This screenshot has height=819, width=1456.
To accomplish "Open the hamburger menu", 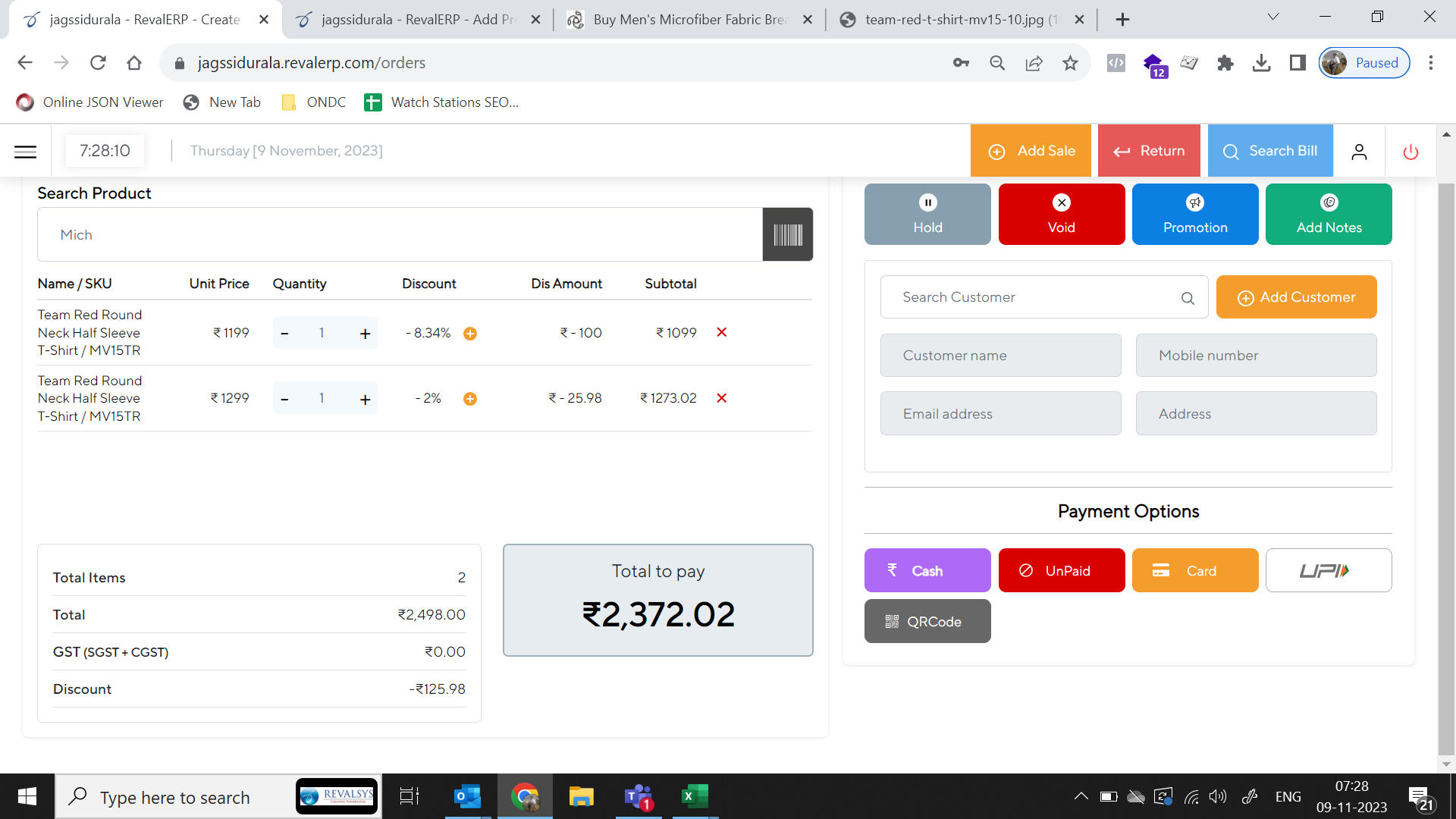I will tap(25, 152).
